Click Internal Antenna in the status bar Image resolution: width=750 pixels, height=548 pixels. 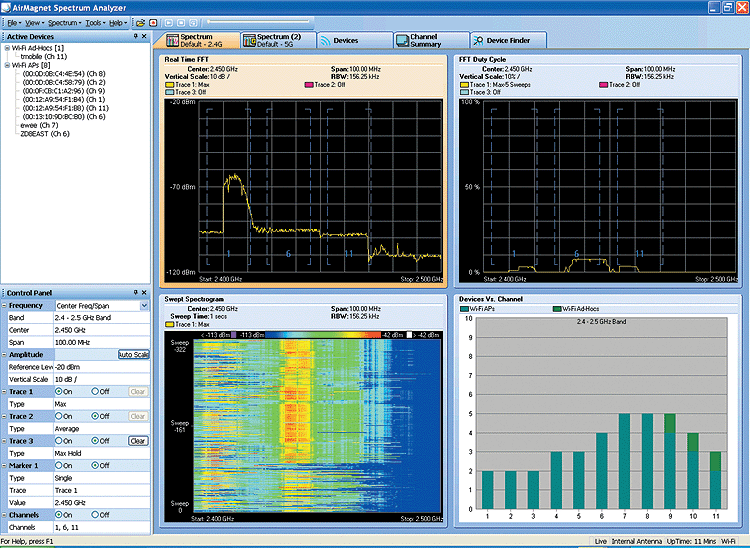point(637,541)
